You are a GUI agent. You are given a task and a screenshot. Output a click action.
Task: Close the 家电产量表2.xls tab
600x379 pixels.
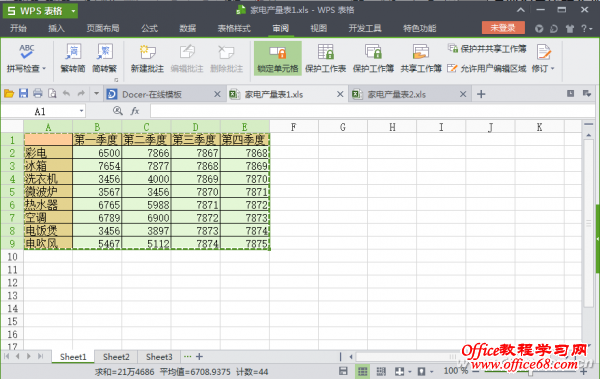coord(463,94)
